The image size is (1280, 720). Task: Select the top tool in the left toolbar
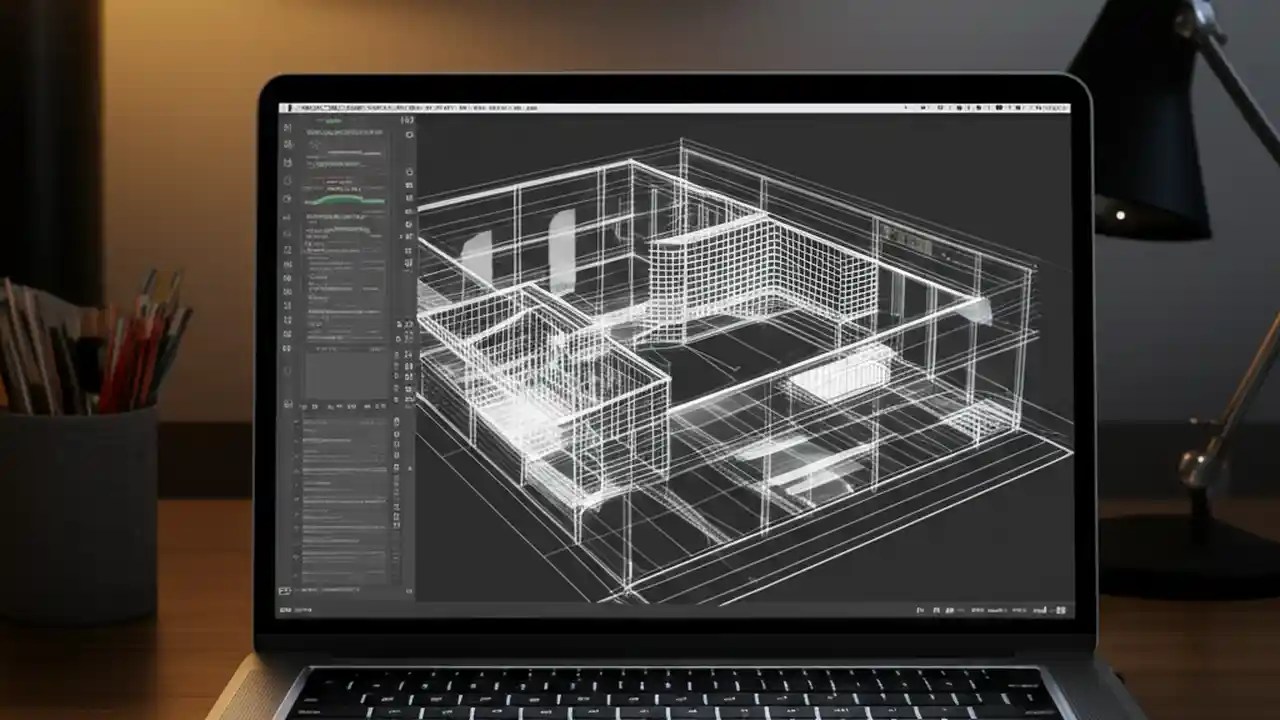click(x=288, y=125)
